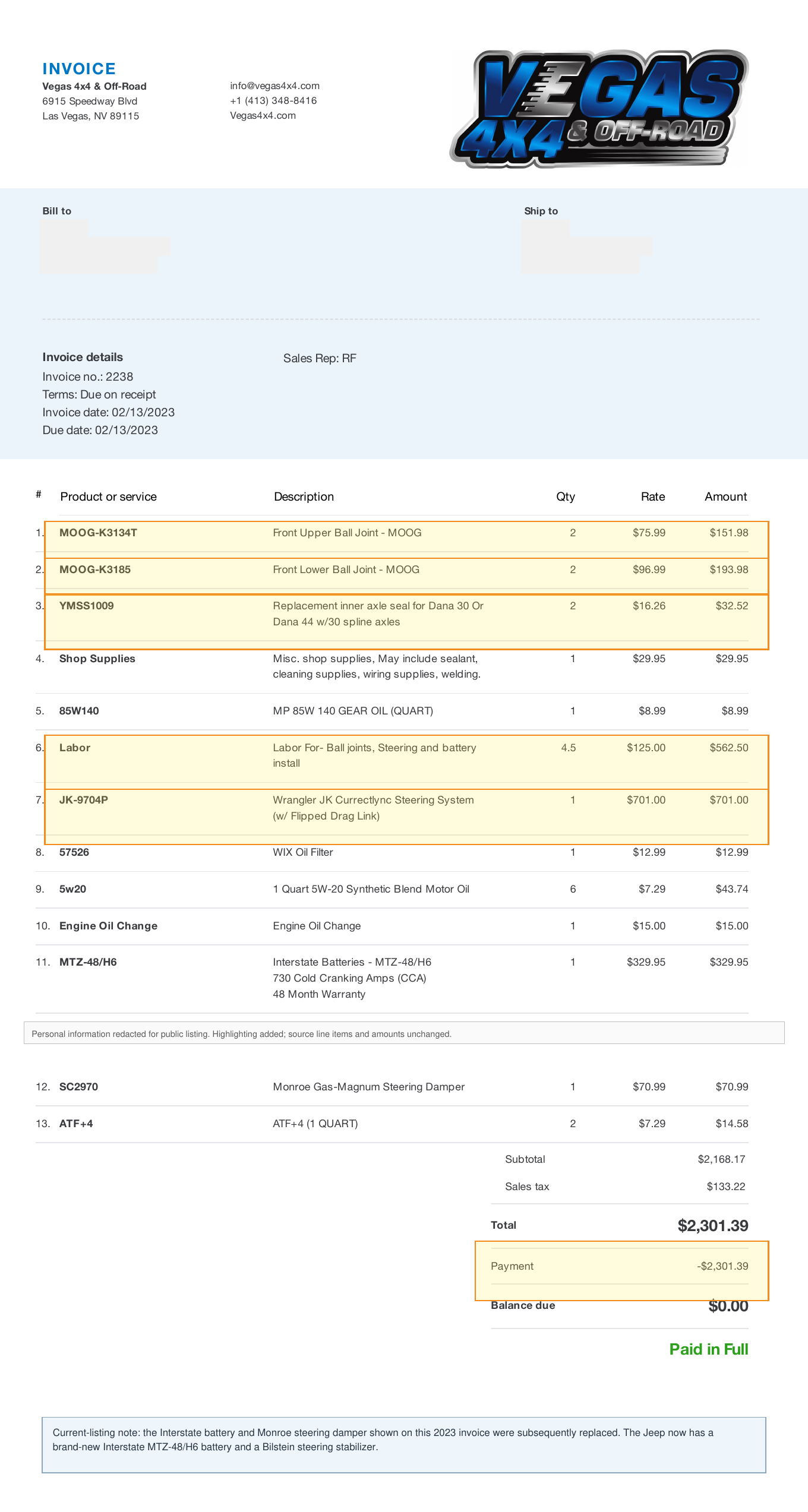
Task: Click the Sales Rep: RF text
Action: pyautogui.click(x=320, y=358)
